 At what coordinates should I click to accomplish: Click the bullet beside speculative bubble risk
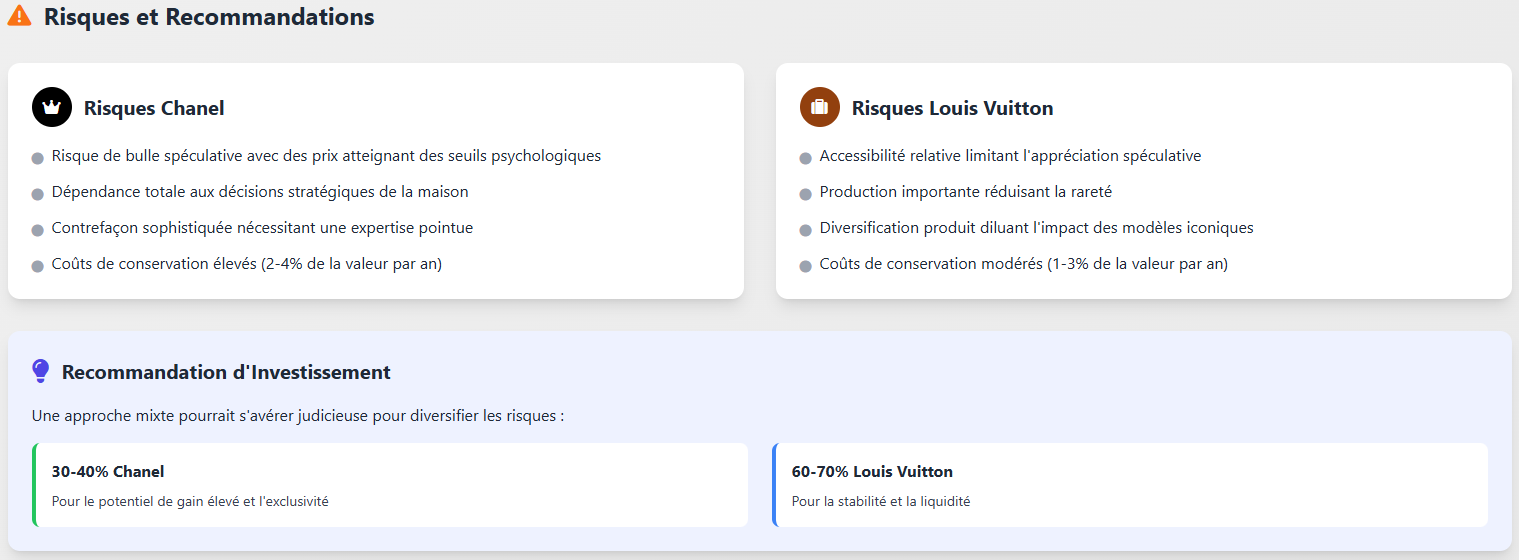(38, 158)
